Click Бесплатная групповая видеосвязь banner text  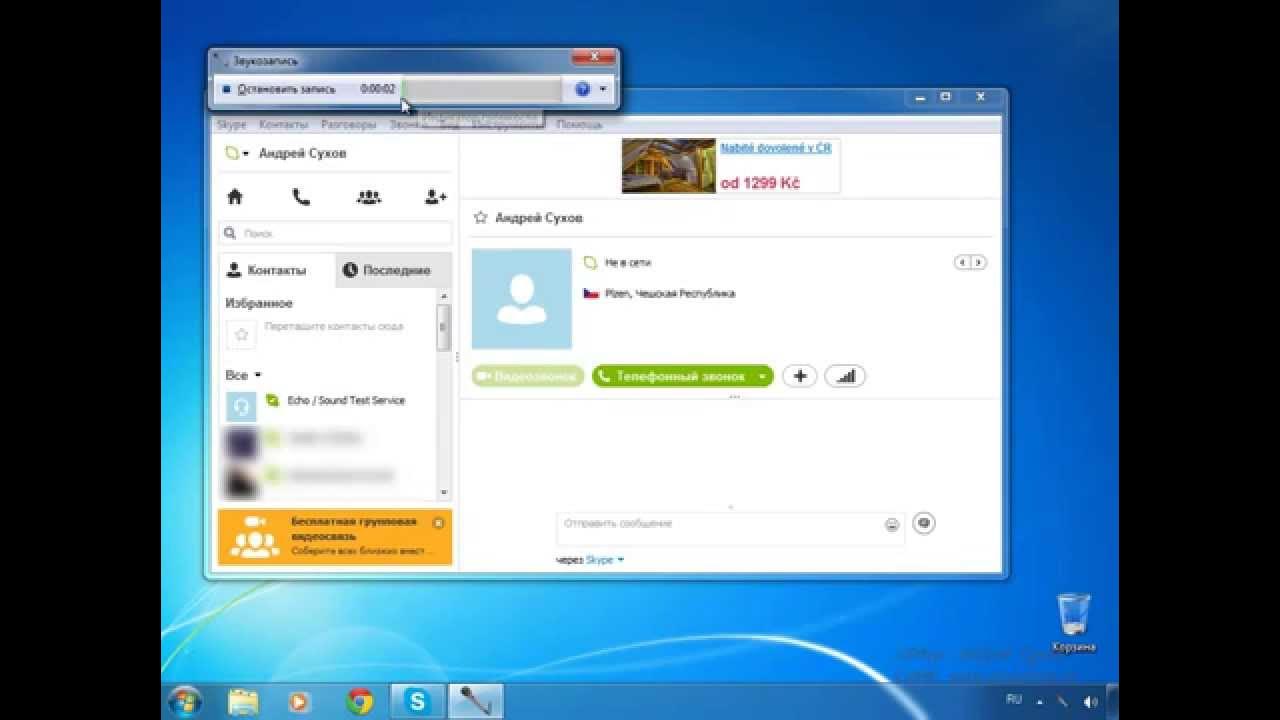coord(353,528)
